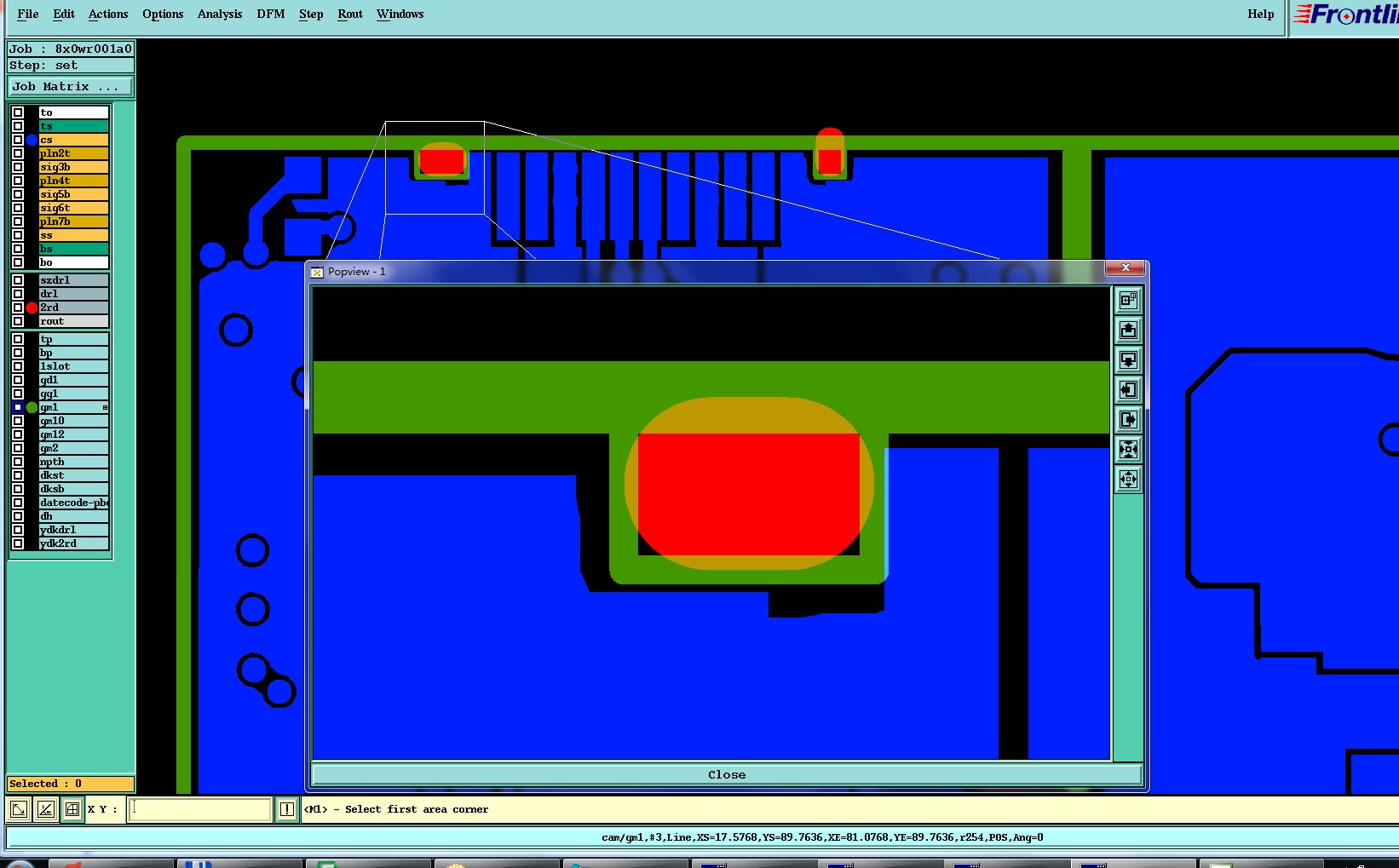This screenshot has width=1399, height=868.
Task: Click the red X of Popview window
Action: pos(1126,267)
